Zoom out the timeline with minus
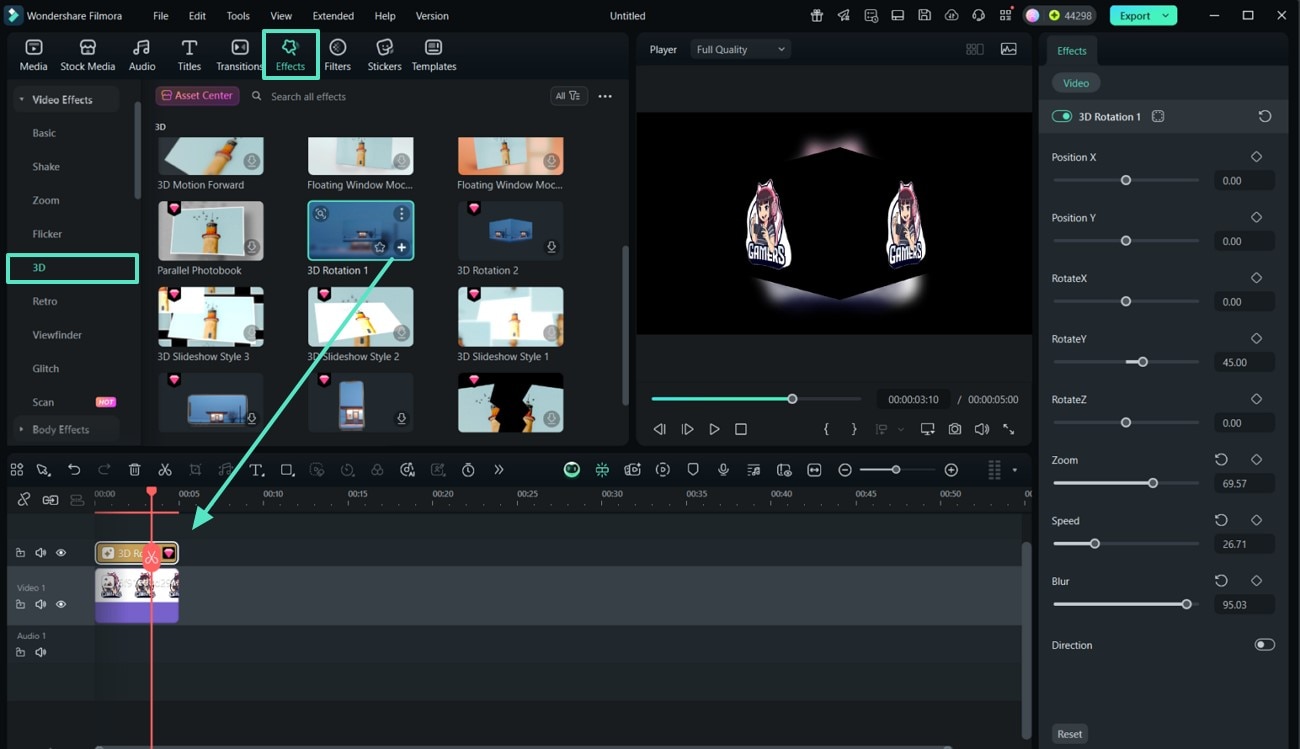 pyautogui.click(x=845, y=470)
